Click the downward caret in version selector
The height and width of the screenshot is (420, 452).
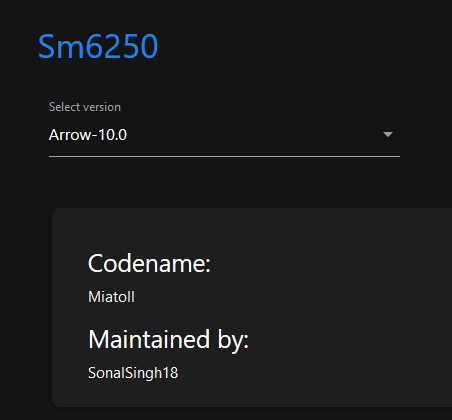[x=388, y=134]
